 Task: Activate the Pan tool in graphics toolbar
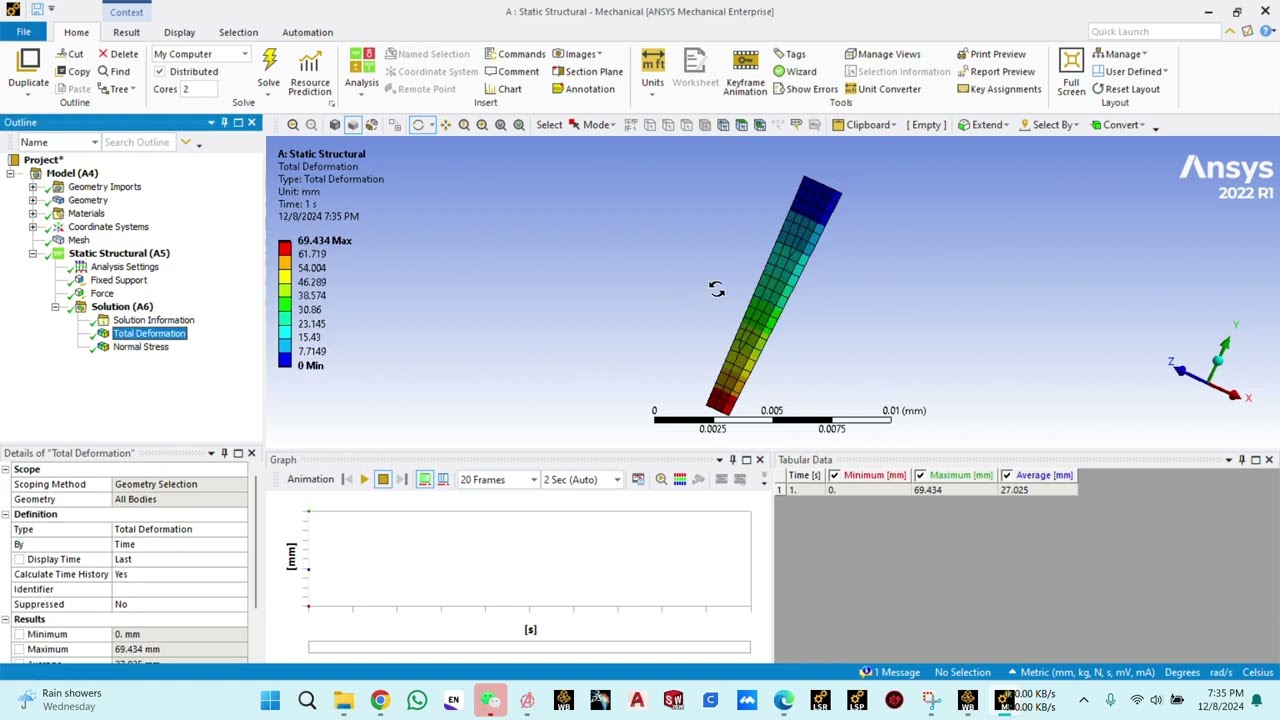[446, 125]
